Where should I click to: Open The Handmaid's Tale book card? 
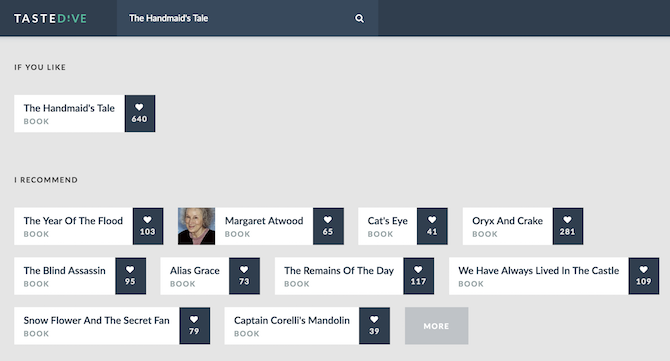pyautogui.click(x=69, y=114)
